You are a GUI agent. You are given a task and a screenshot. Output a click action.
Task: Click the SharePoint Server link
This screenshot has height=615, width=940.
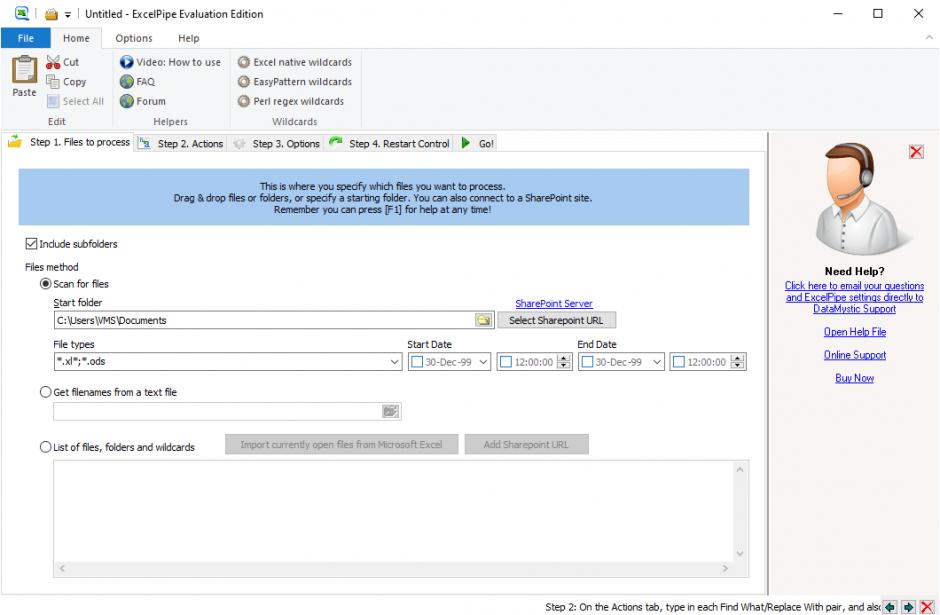coord(554,303)
